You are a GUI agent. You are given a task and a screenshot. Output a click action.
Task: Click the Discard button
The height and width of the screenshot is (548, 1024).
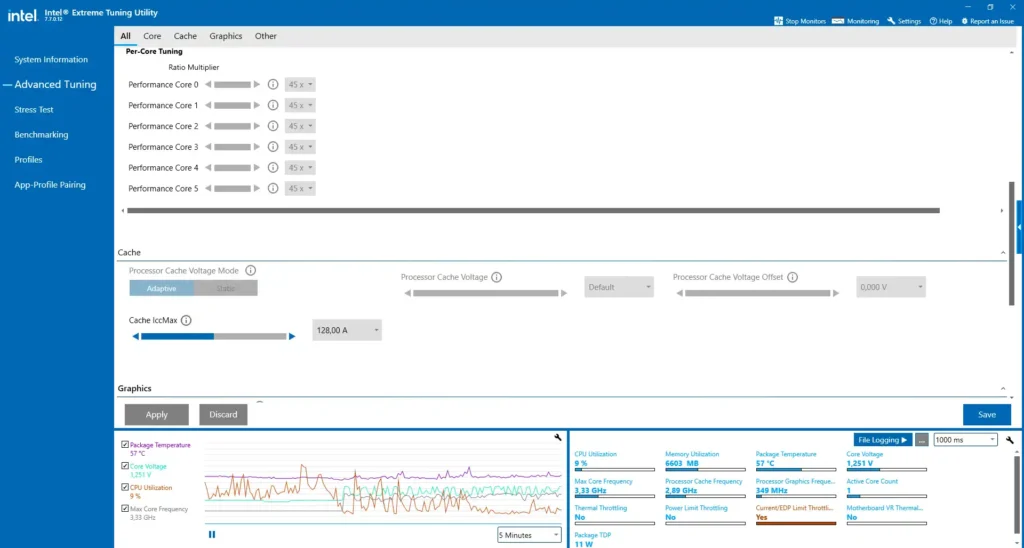click(223, 415)
